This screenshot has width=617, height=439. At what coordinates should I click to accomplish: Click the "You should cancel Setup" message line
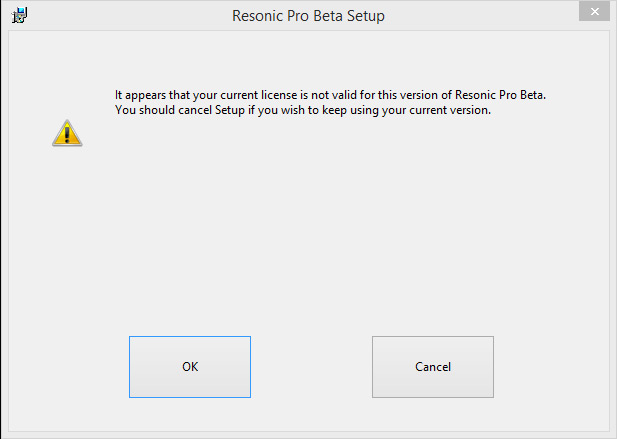click(303, 111)
